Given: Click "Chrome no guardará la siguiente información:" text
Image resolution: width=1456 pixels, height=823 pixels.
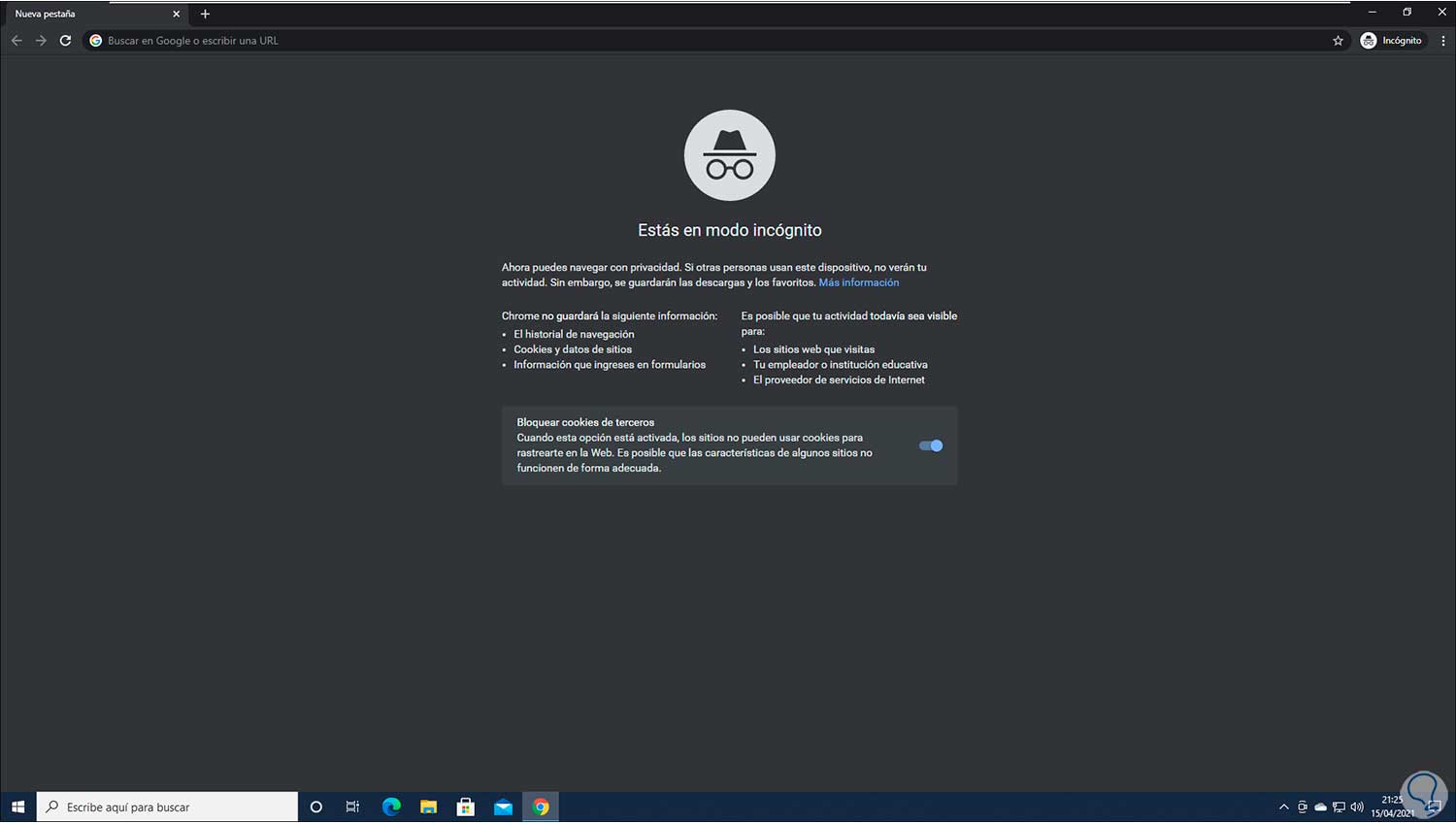Looking at the screenshot, I should click(610, 315).
